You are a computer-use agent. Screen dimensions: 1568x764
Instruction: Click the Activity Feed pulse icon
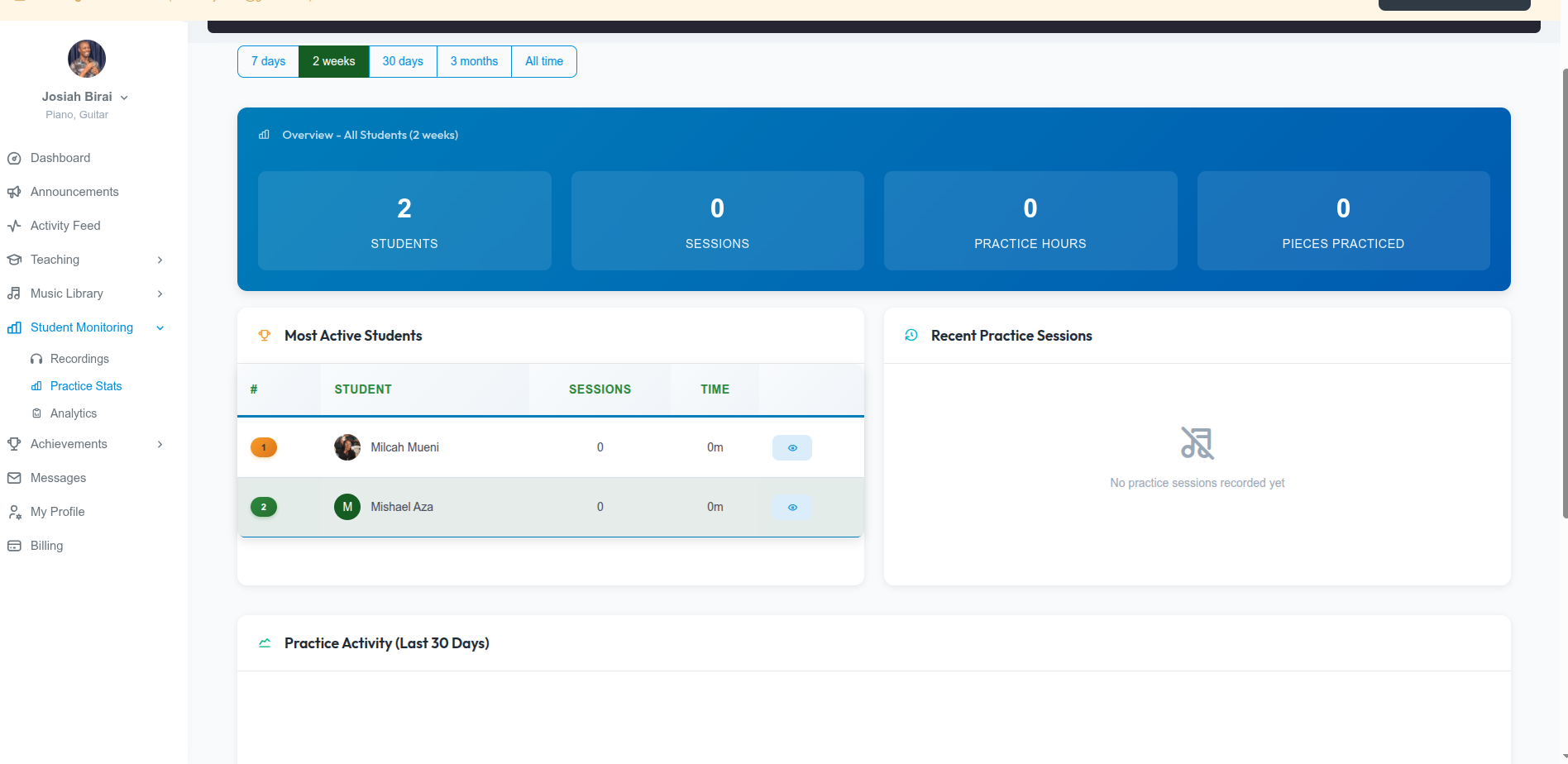(14, 226)
